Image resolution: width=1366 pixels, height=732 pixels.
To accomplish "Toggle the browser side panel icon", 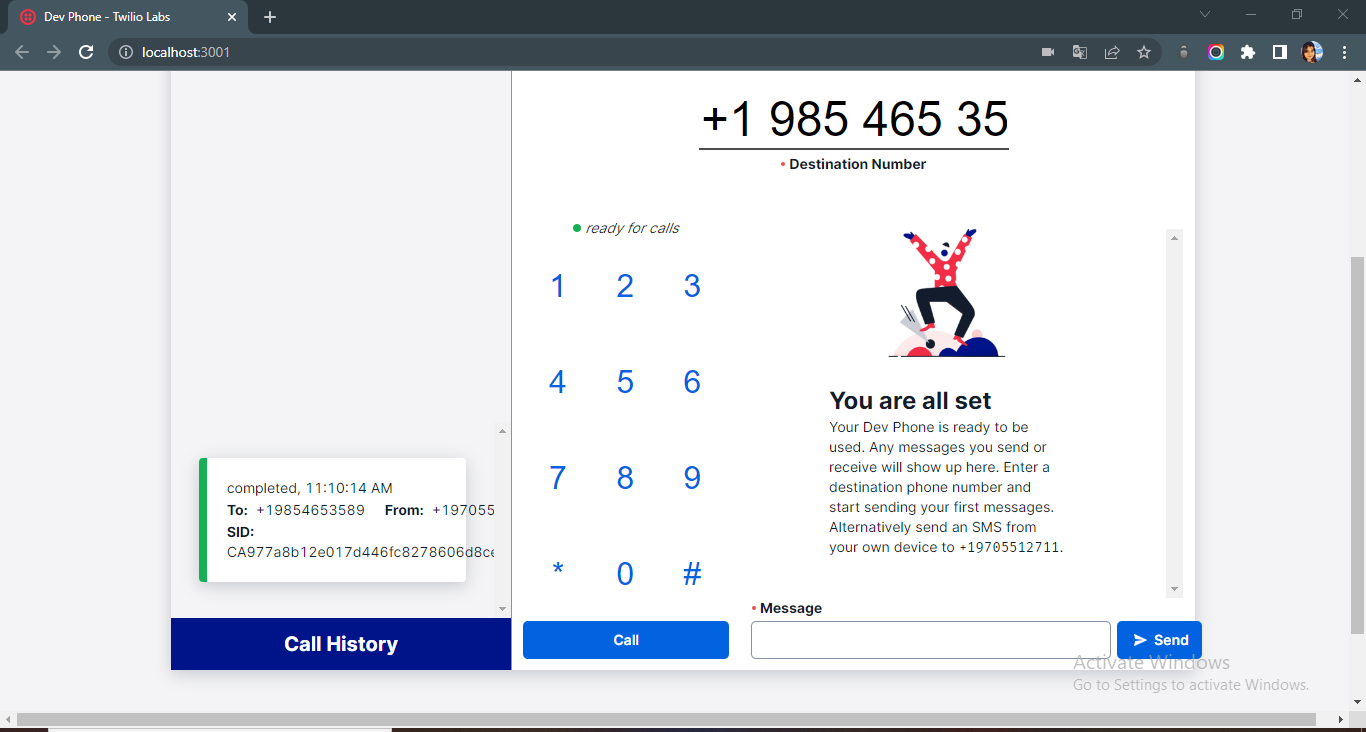I will coord(1280,52).
